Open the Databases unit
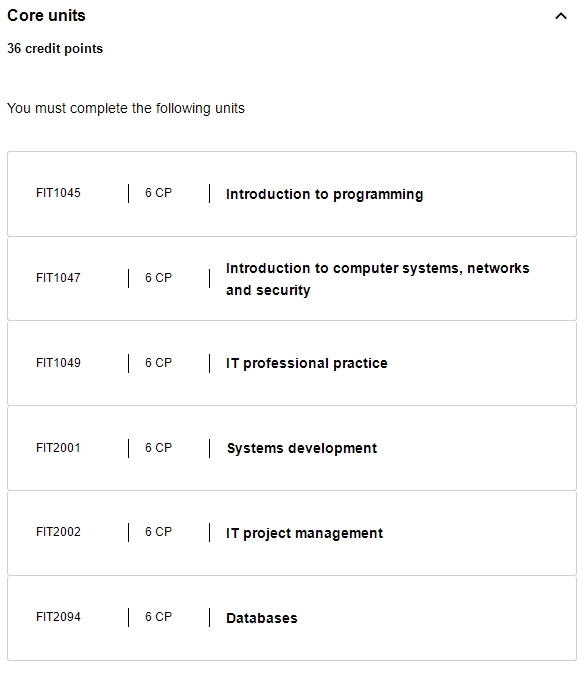Viewport: 584px width, 675px height. pos(262,618)
